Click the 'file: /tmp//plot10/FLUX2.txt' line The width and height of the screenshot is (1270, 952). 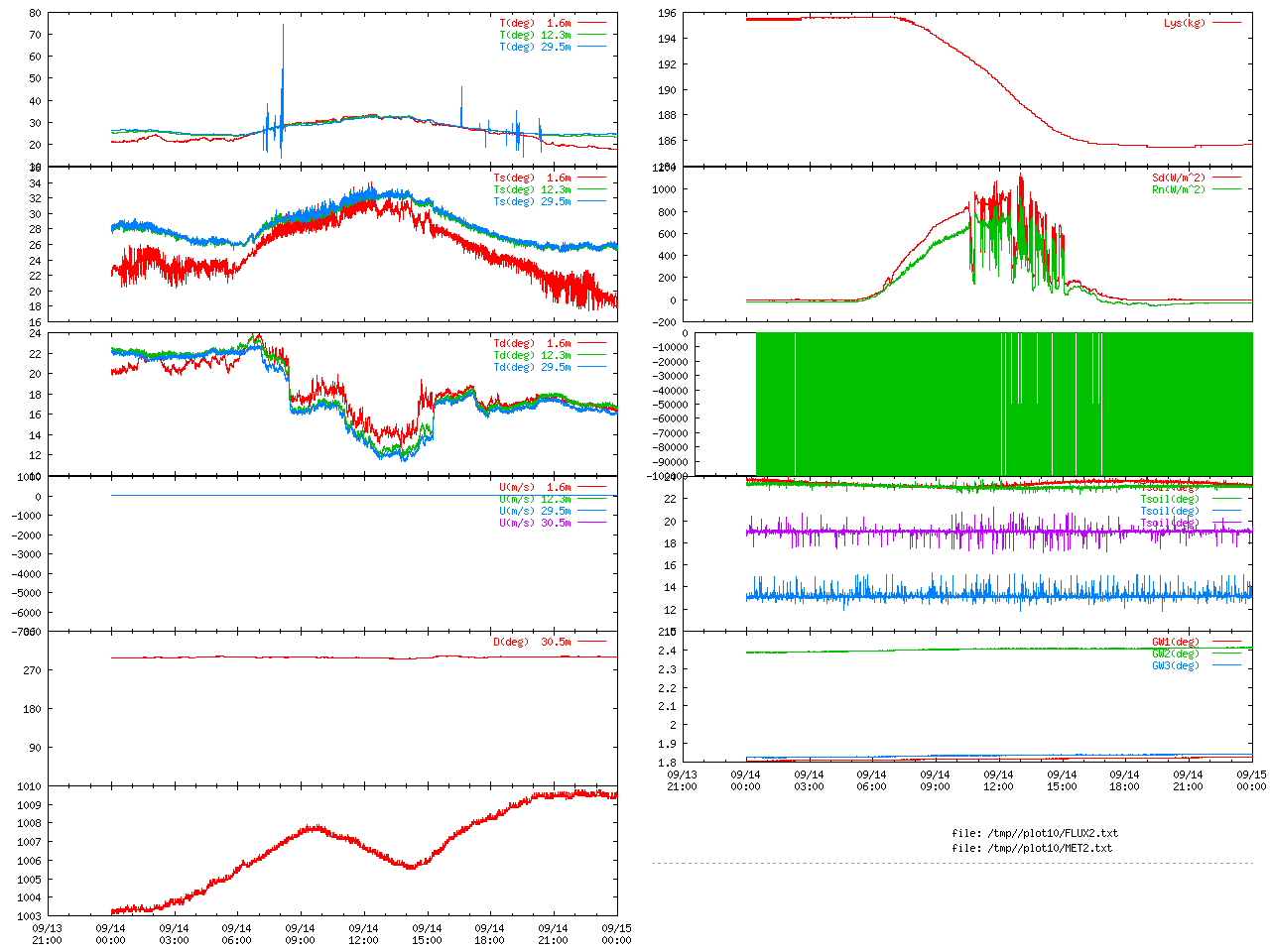1035,834
